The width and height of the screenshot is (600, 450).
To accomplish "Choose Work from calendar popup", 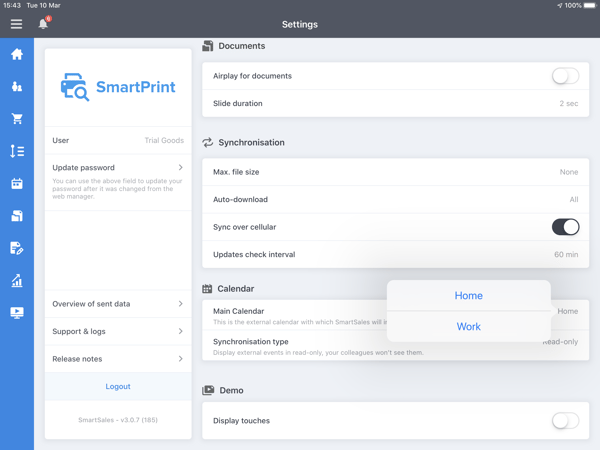I will pyautogui.click(x=468, y=326).
